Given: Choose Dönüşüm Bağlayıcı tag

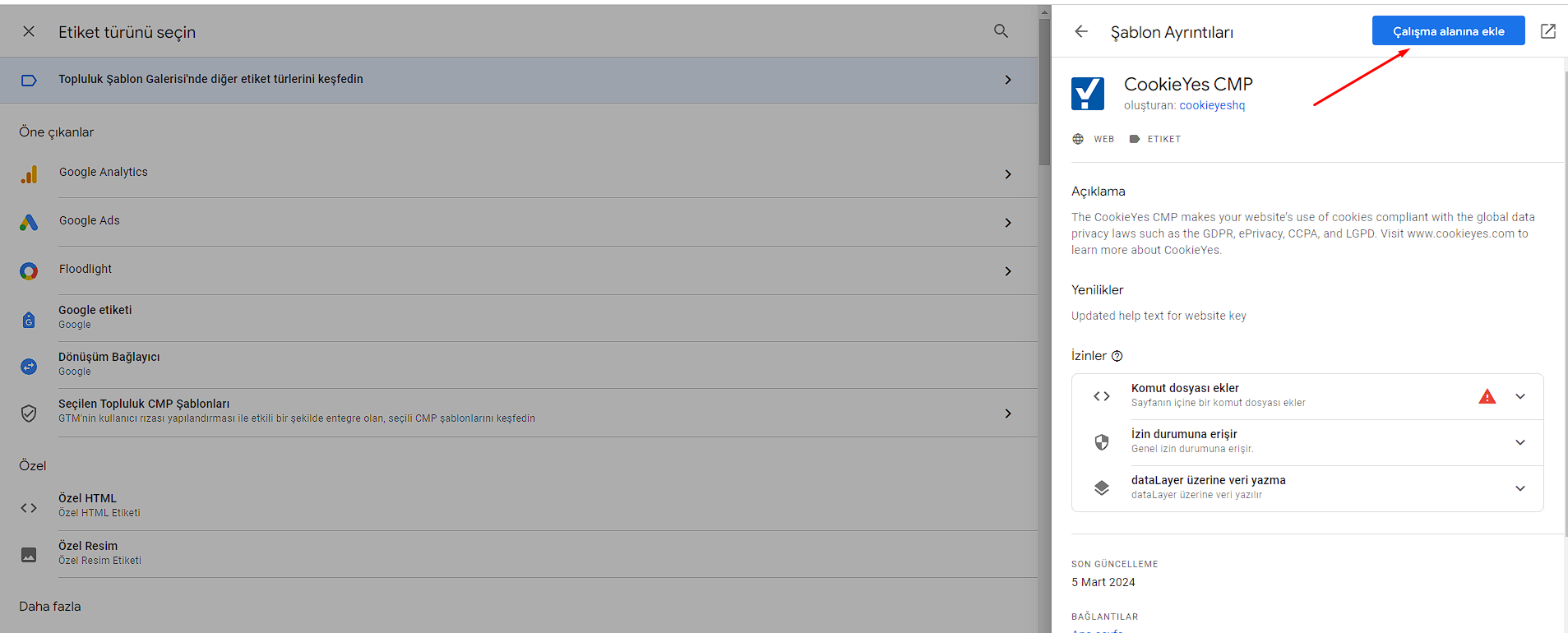Looking at the screenshot, I should [x=109, y=364].
